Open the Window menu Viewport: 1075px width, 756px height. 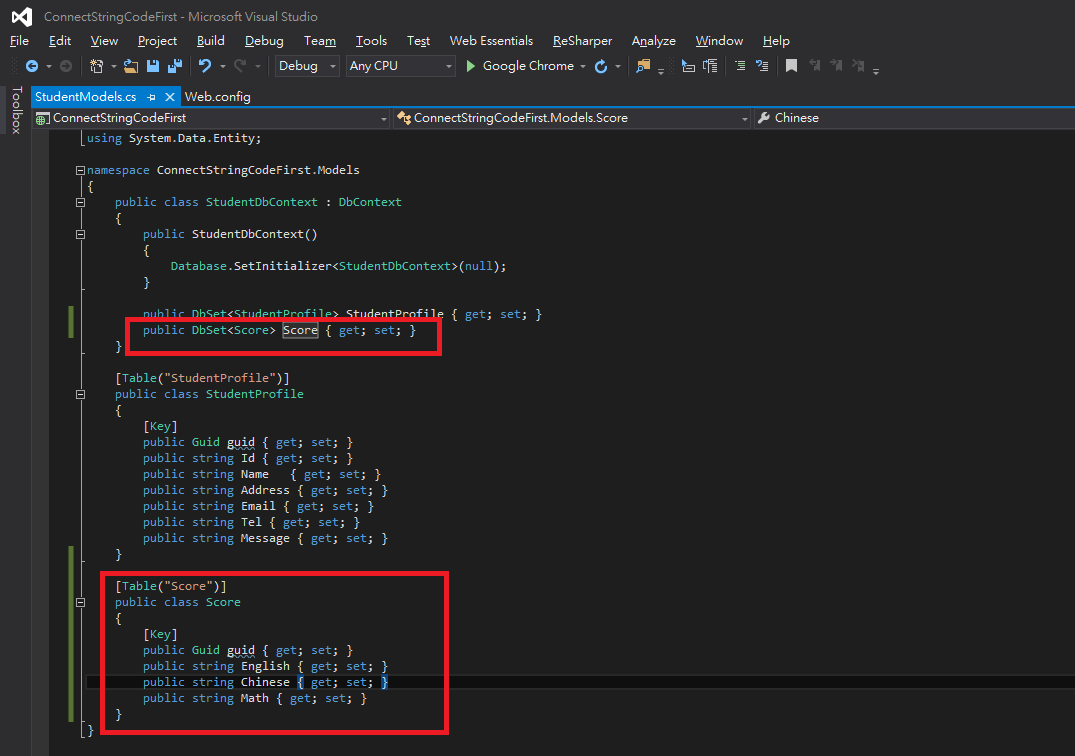719,41
